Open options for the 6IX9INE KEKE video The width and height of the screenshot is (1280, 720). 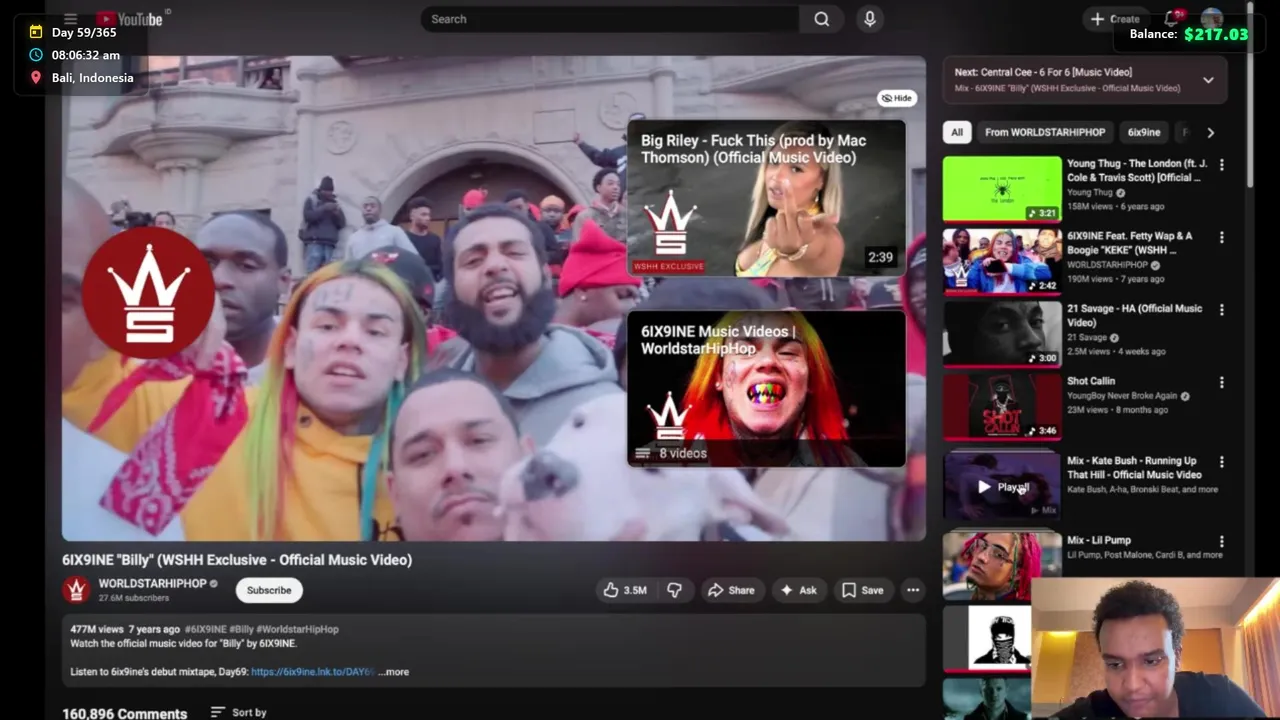[x=1221, y=237]
